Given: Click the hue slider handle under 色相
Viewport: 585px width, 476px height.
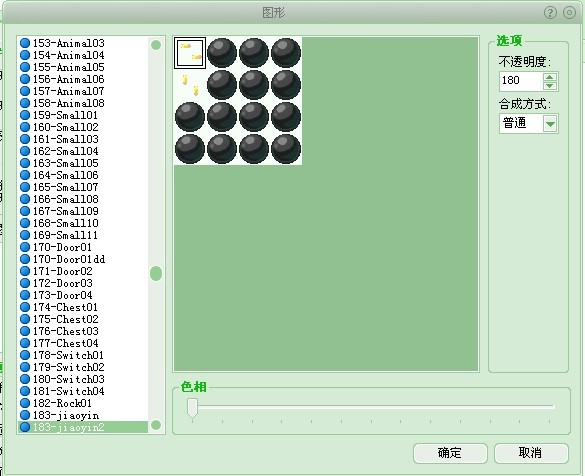Looking at the screenshot, I should (192, 408).
